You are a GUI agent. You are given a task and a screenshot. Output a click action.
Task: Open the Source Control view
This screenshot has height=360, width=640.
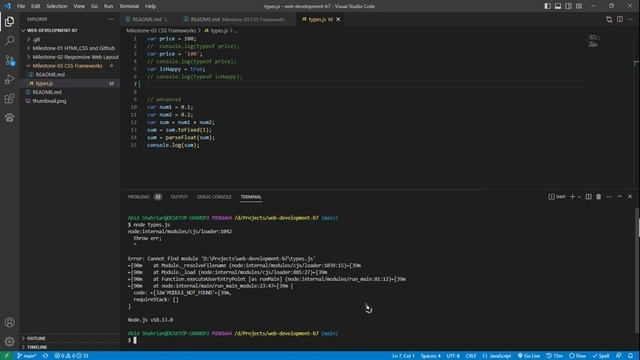[x=9, y=60]
